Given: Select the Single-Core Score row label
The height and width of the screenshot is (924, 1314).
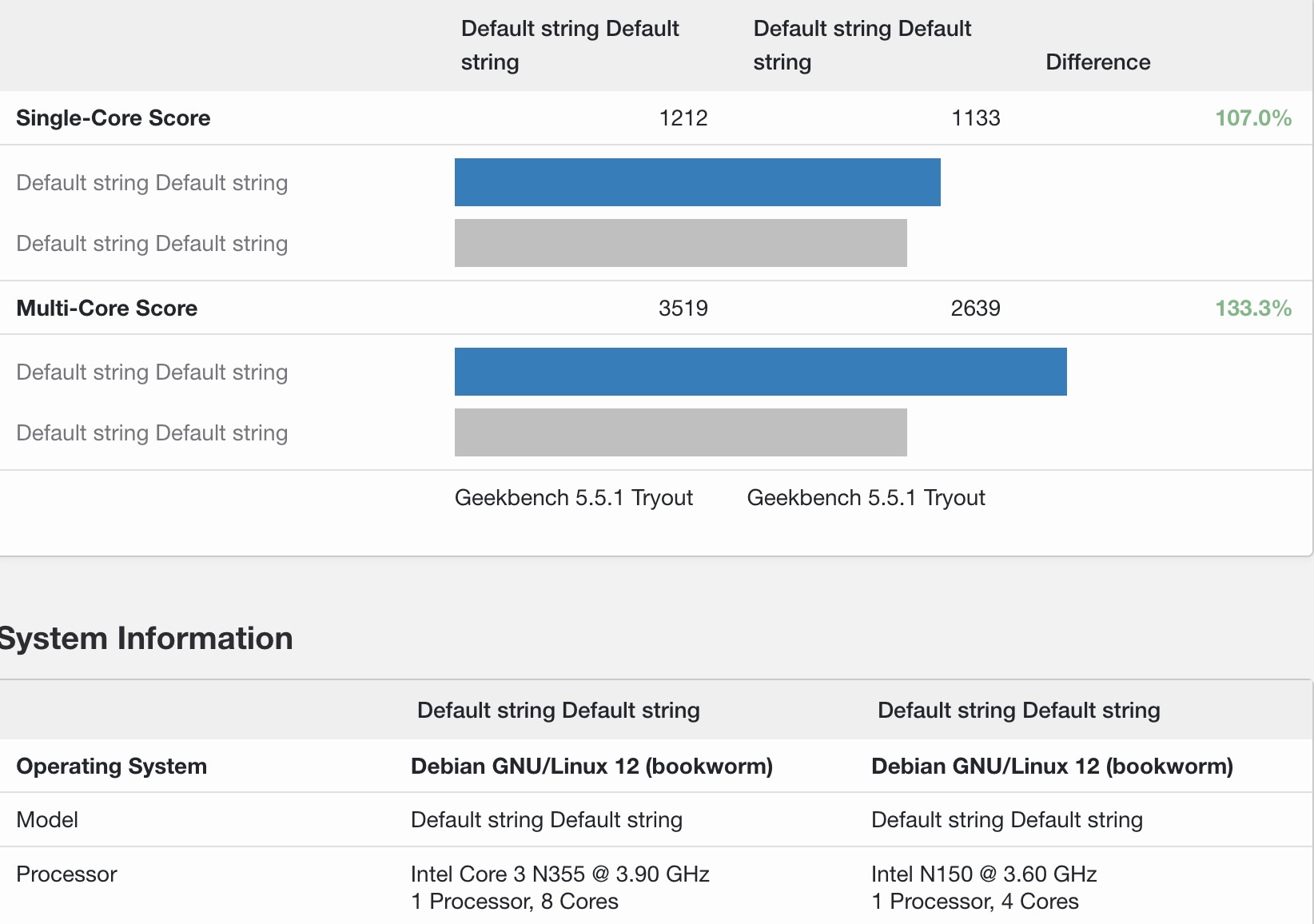Looking at the screenshot, I should pyautogui.click(x=113, y=118).
